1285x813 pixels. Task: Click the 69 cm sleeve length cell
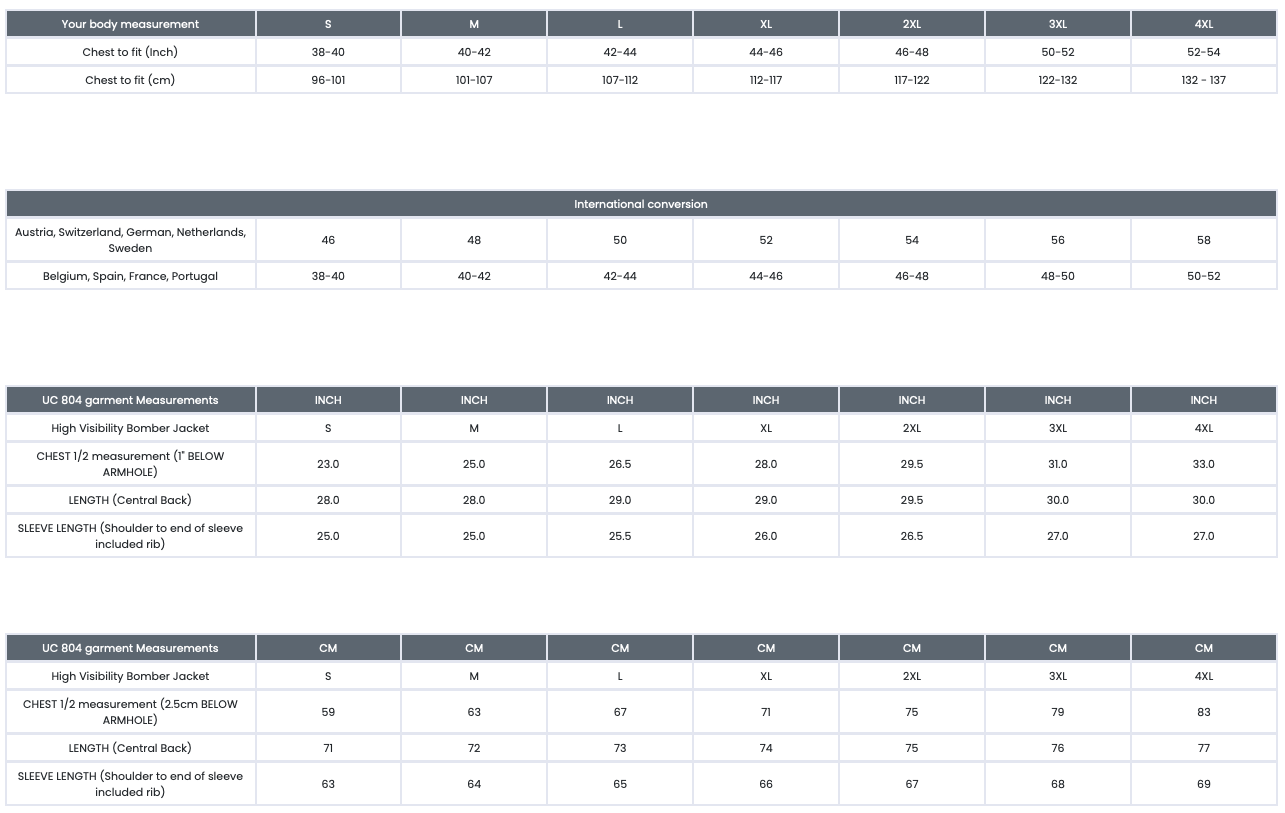point(1203,784)
